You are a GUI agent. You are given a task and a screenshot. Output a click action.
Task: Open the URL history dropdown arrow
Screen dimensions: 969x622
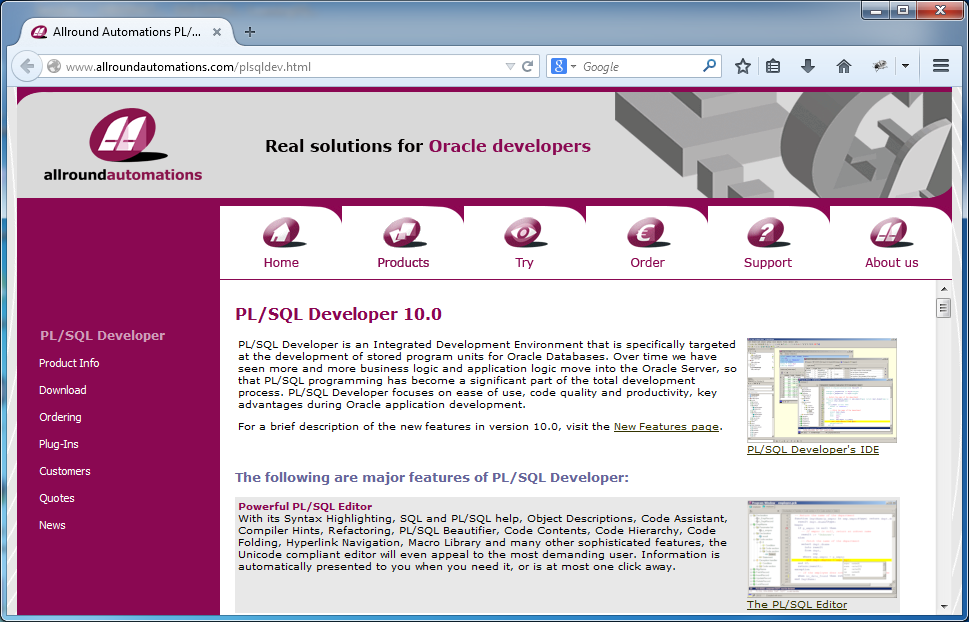(x=510, y=66)
